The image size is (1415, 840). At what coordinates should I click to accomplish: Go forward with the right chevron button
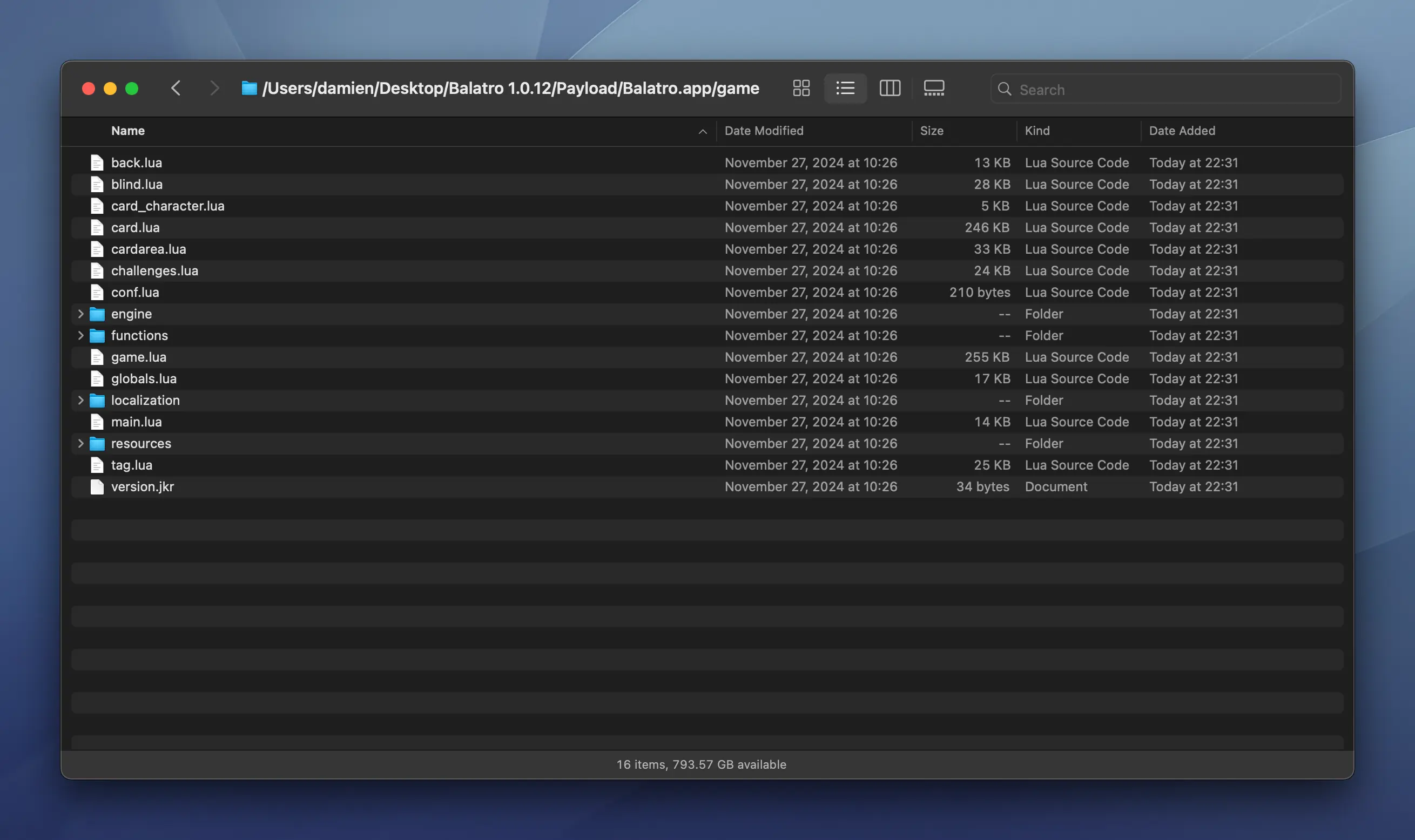tap(214, 89)
